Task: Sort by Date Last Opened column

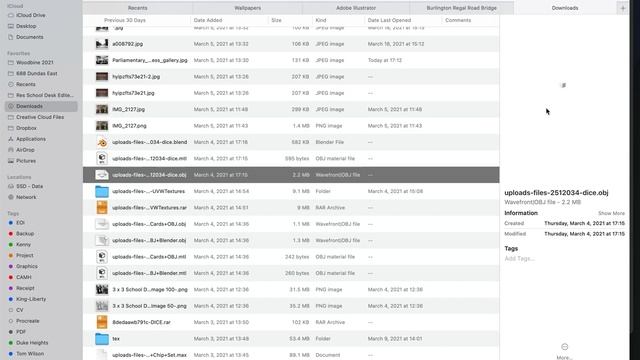Action: pyautogui.click(x=389, y=20)
